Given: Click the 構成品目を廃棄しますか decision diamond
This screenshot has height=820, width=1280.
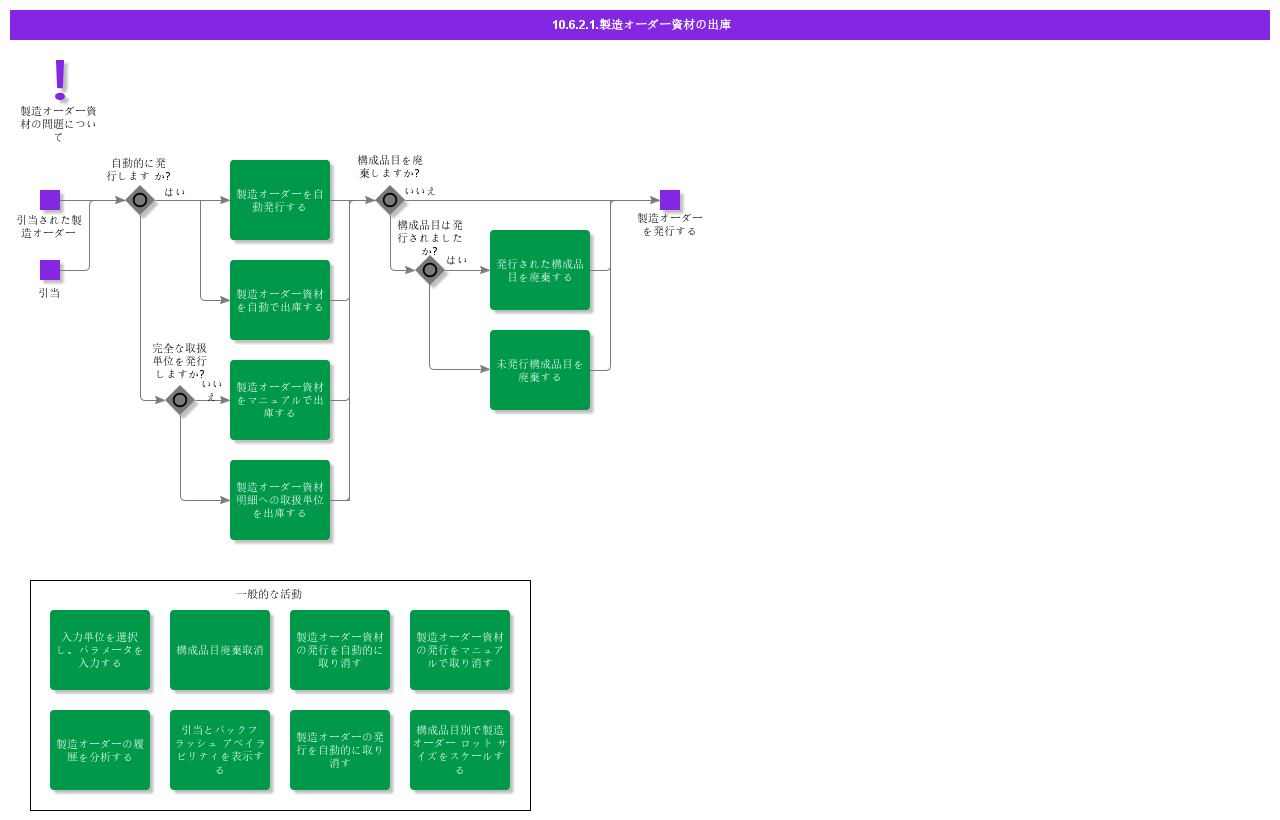Looking at the screenshot, I should [x=390, y=200].
